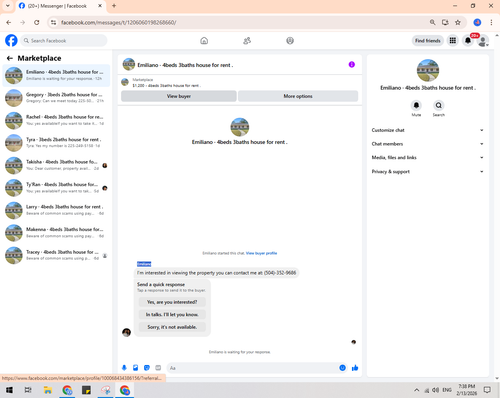Open the notifications bell icon
This screenshot has height=398, width=500.
468,41
